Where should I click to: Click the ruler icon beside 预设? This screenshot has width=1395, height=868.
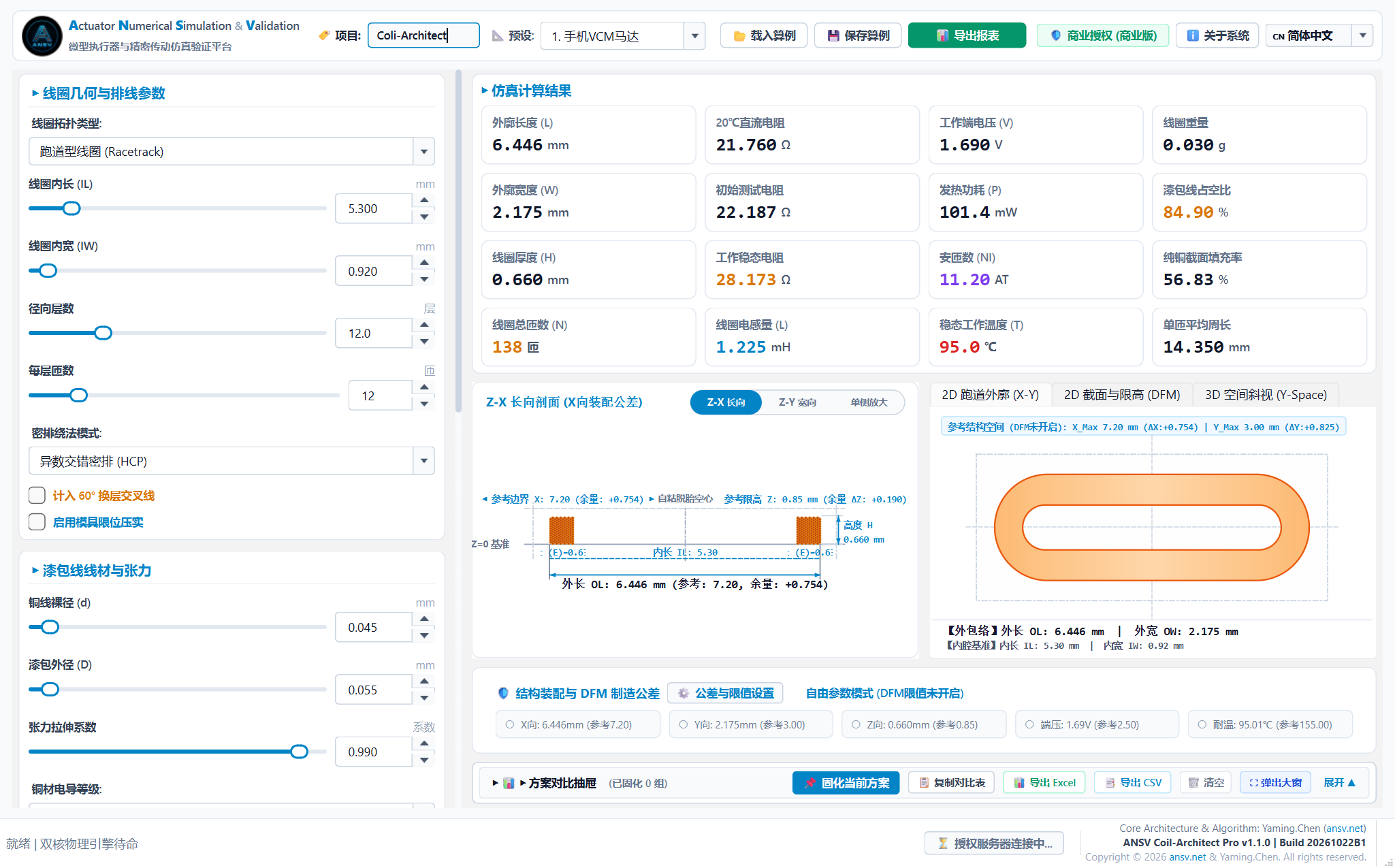tap(498, 35)
